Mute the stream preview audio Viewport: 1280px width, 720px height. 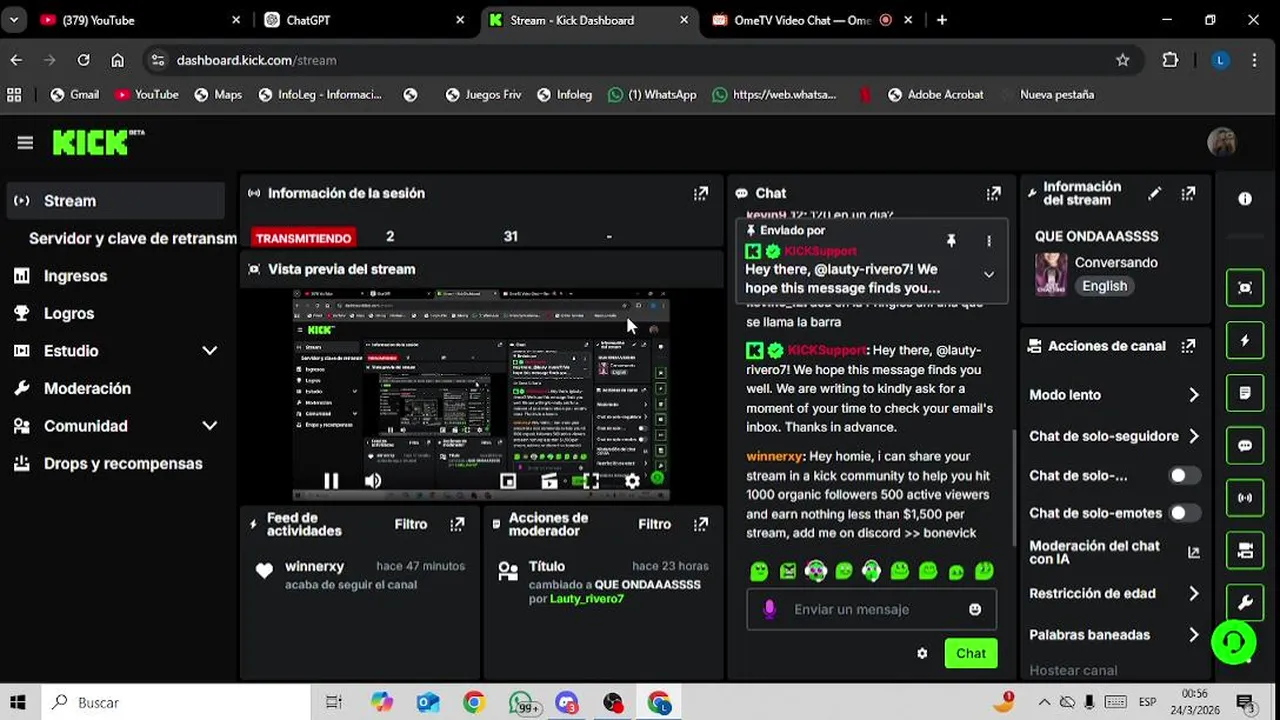point(373,481)
